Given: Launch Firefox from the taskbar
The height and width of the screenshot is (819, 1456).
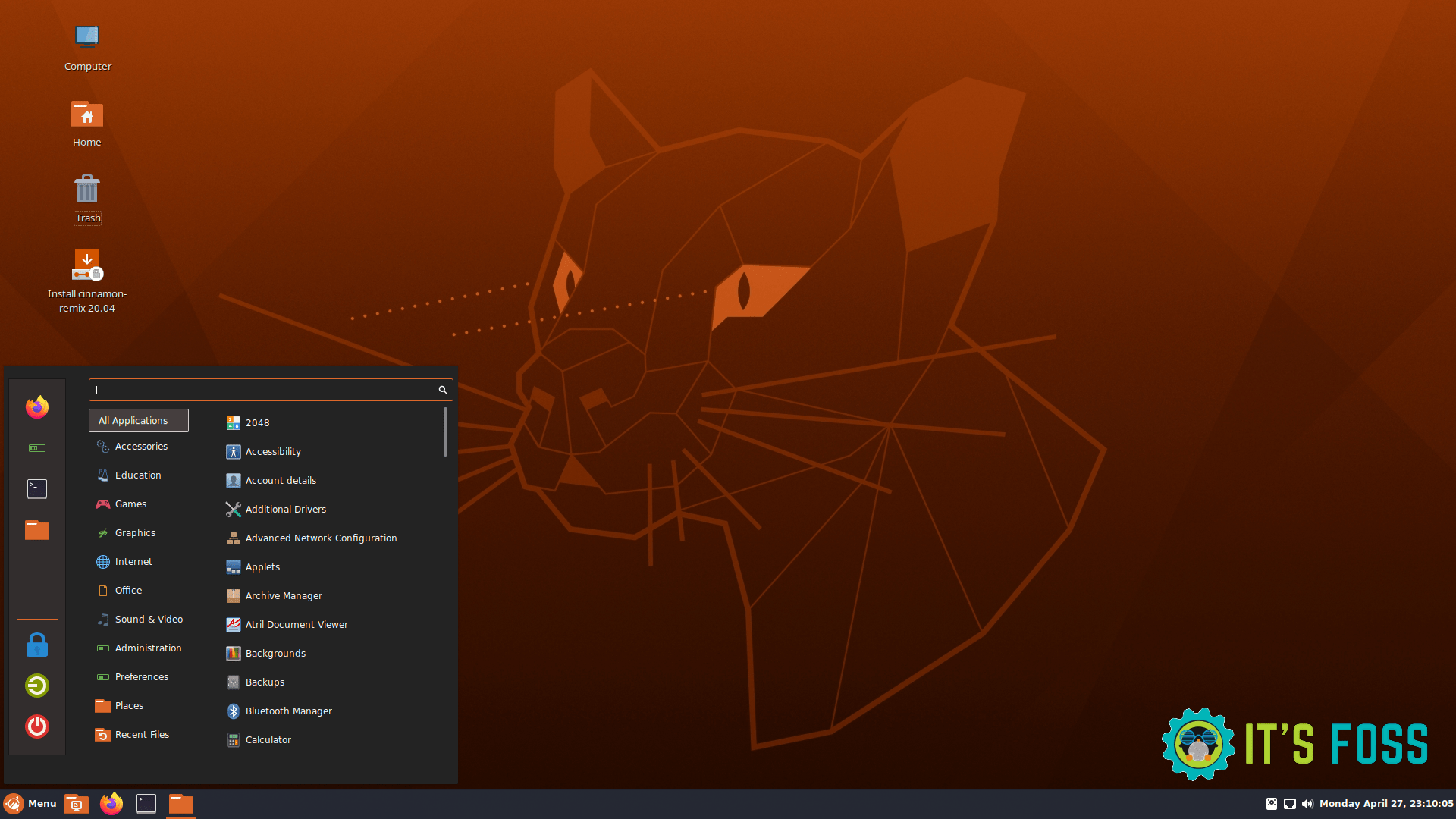Looking at the screenshot, I should 111,803.
